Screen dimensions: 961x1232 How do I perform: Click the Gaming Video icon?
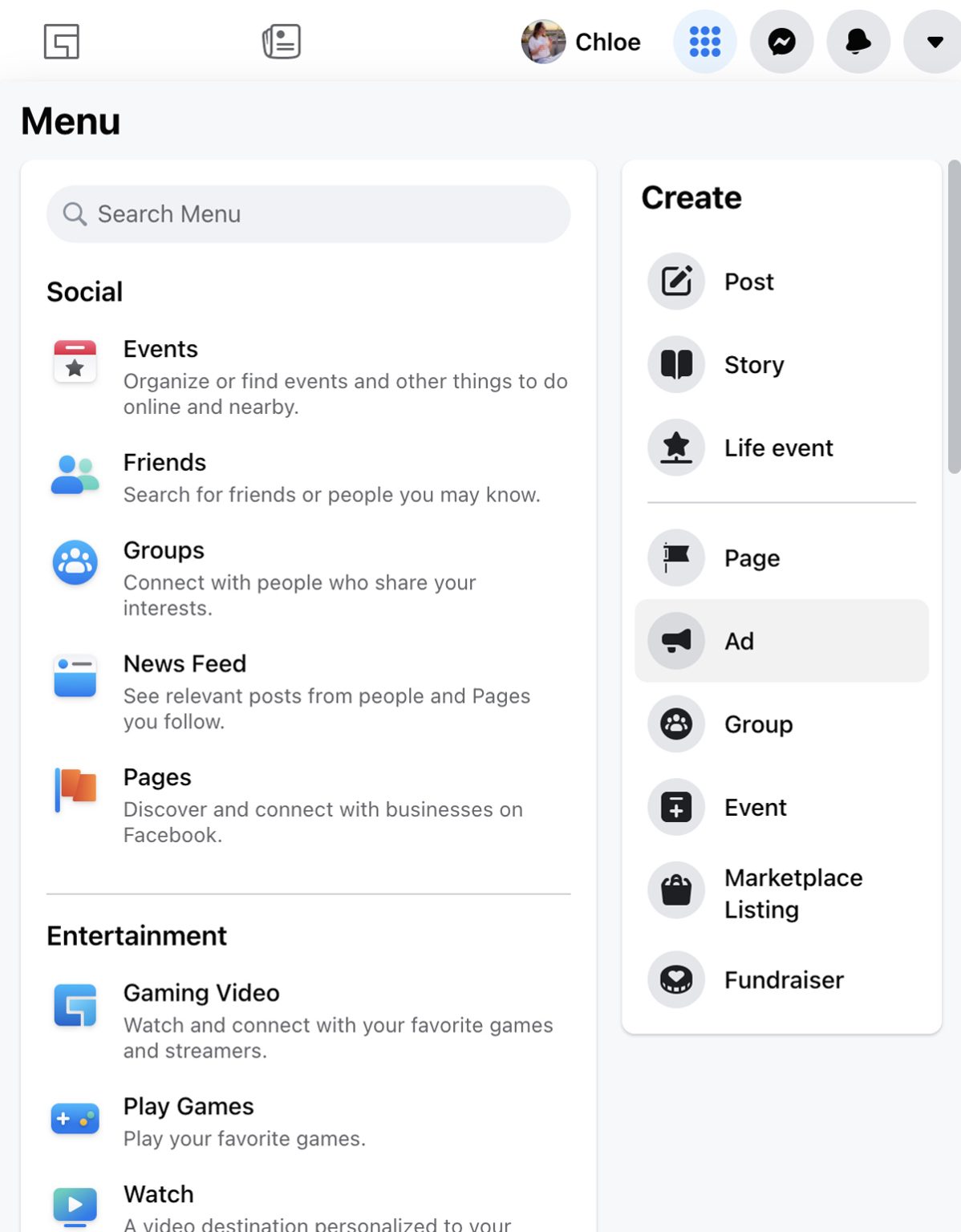(74, 1006)
